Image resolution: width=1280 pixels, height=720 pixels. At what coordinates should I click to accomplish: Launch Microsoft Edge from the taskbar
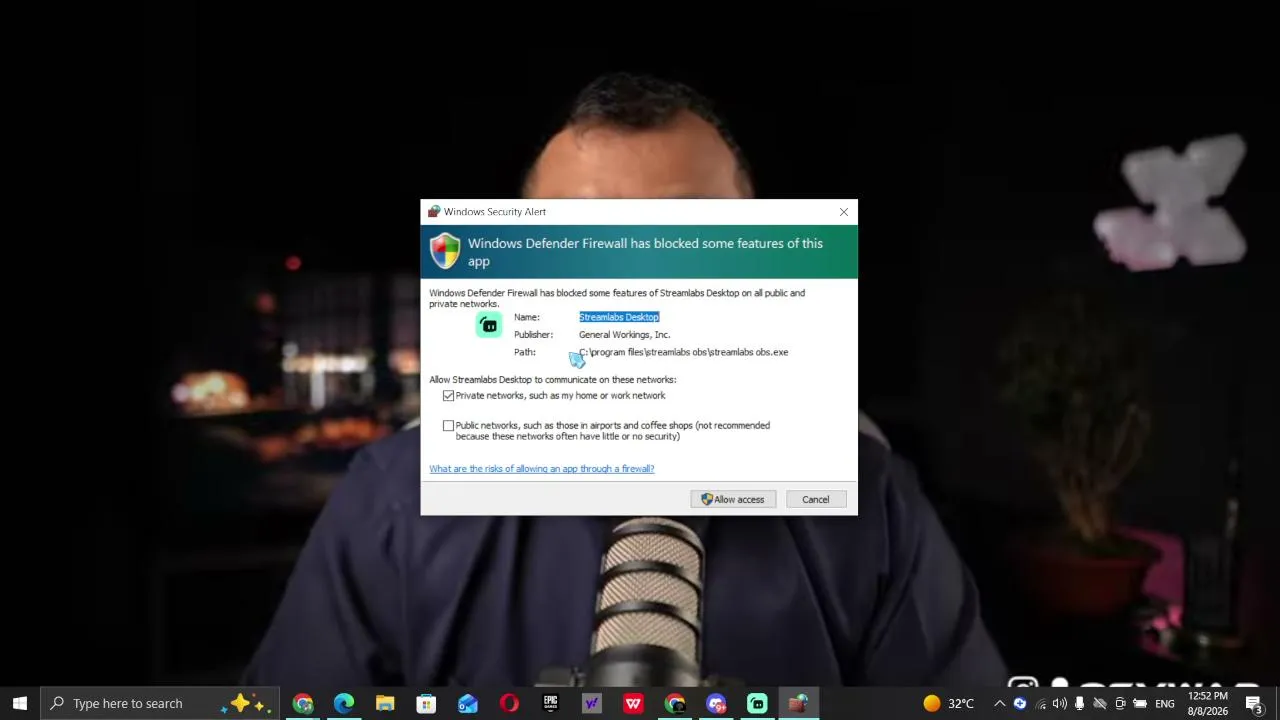pos(344,703)
